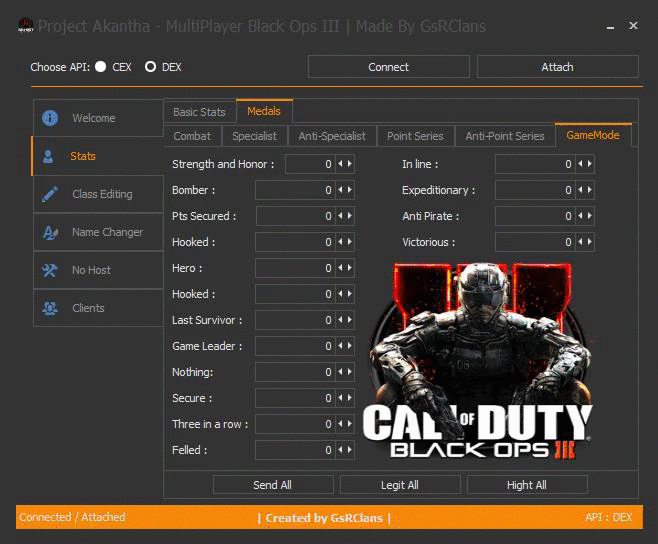Screen dimensions: 658x544
Task: Decrease Expeditionary value with left arrow
Action: click(580, 190)
